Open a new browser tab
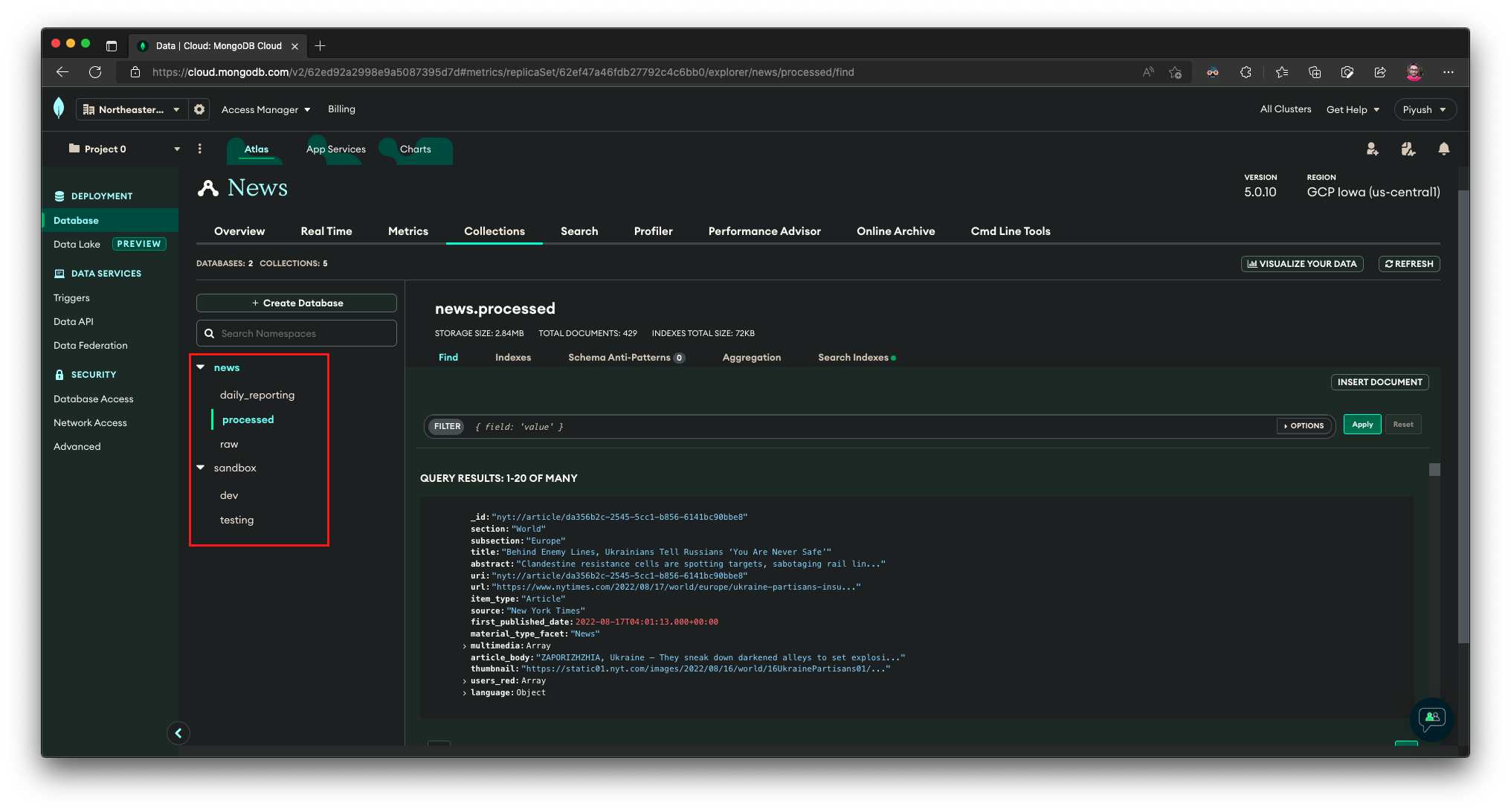Image resolution: width=1511 pixels, height=812 pixels. point(320,46)
